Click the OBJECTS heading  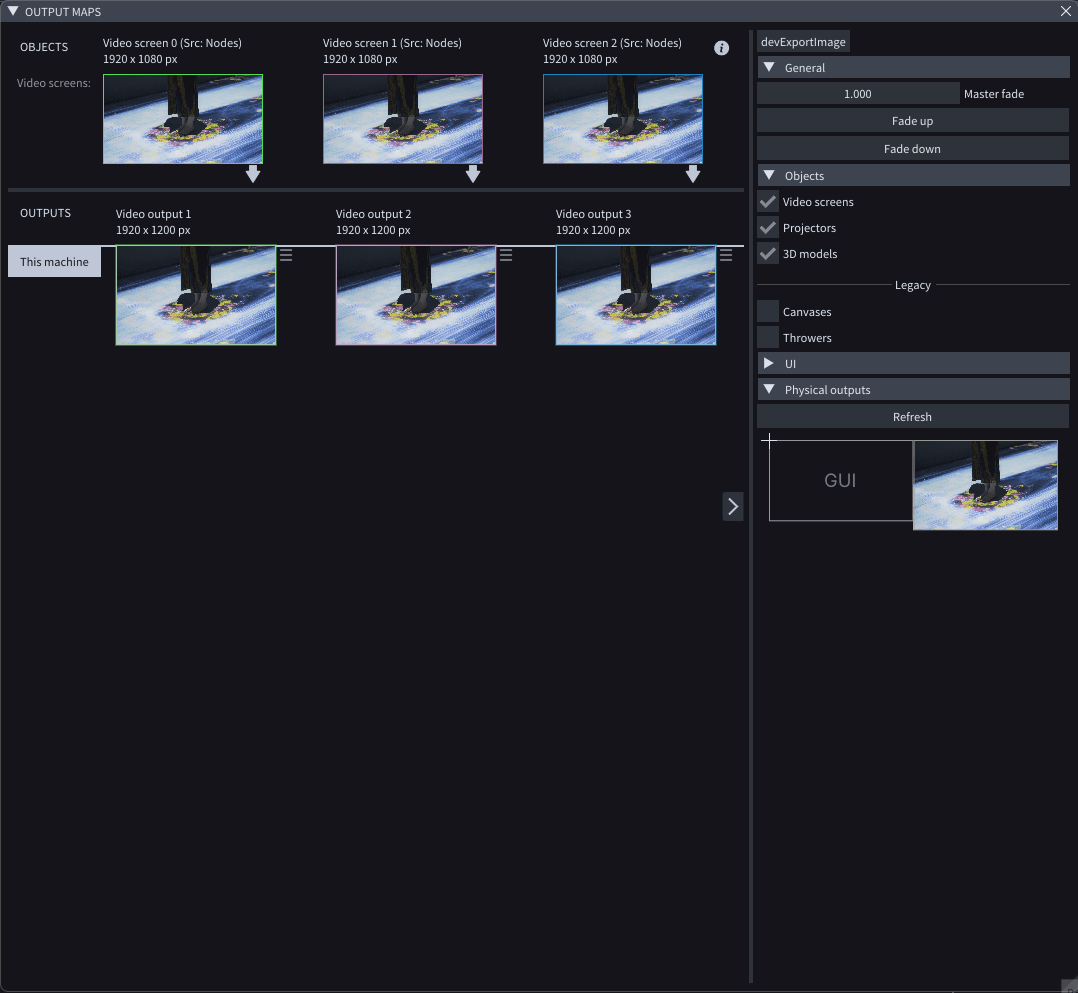[x=44, y=47]
